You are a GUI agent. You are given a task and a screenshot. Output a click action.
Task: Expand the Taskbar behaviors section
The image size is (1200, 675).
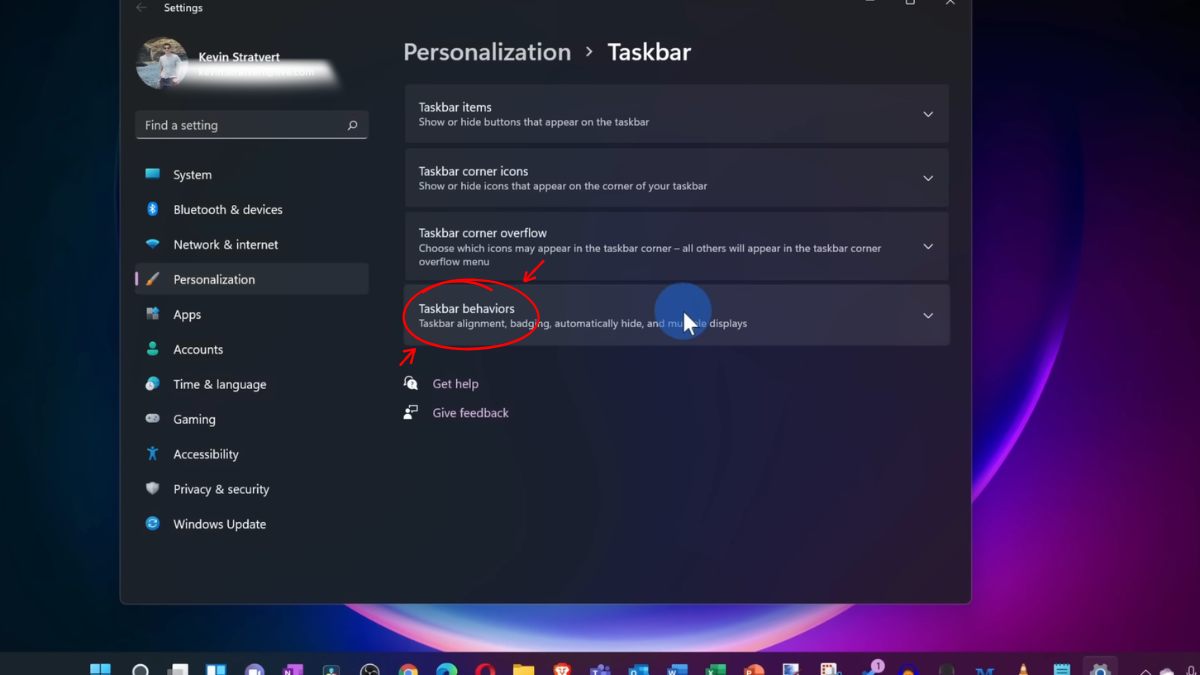677,315
